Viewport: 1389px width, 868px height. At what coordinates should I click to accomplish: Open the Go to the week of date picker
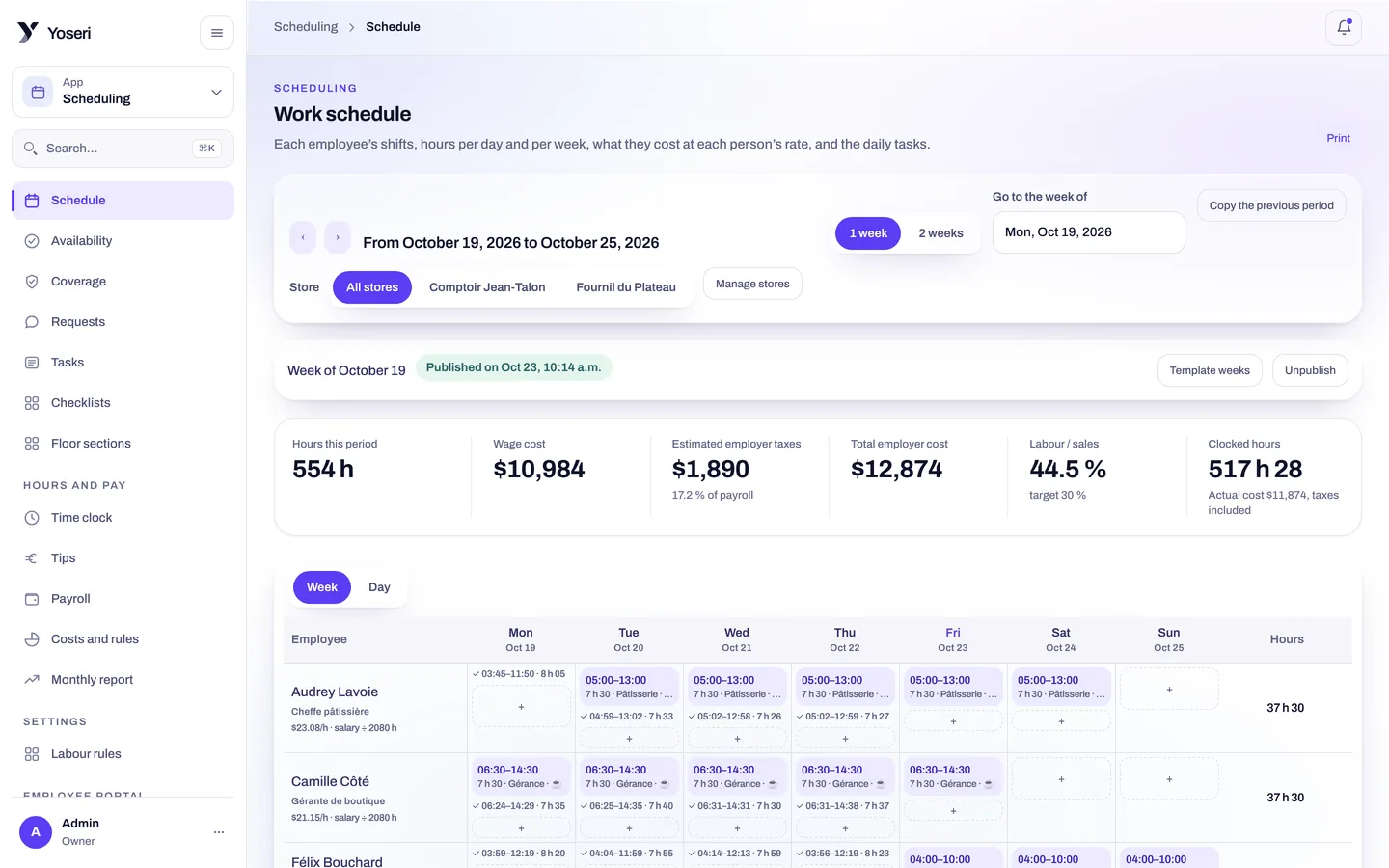pos(1088,232)
